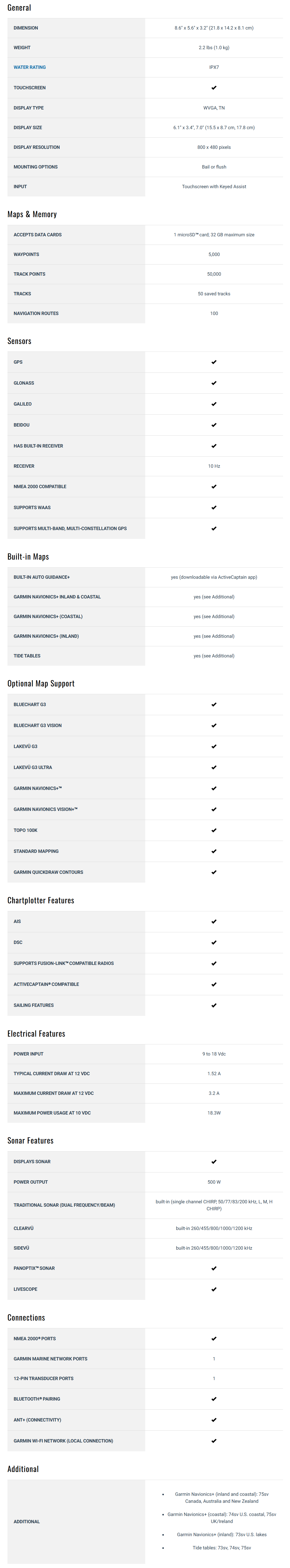Click the Tide Tables row label

pyautogui.click(x=27, y=656)
